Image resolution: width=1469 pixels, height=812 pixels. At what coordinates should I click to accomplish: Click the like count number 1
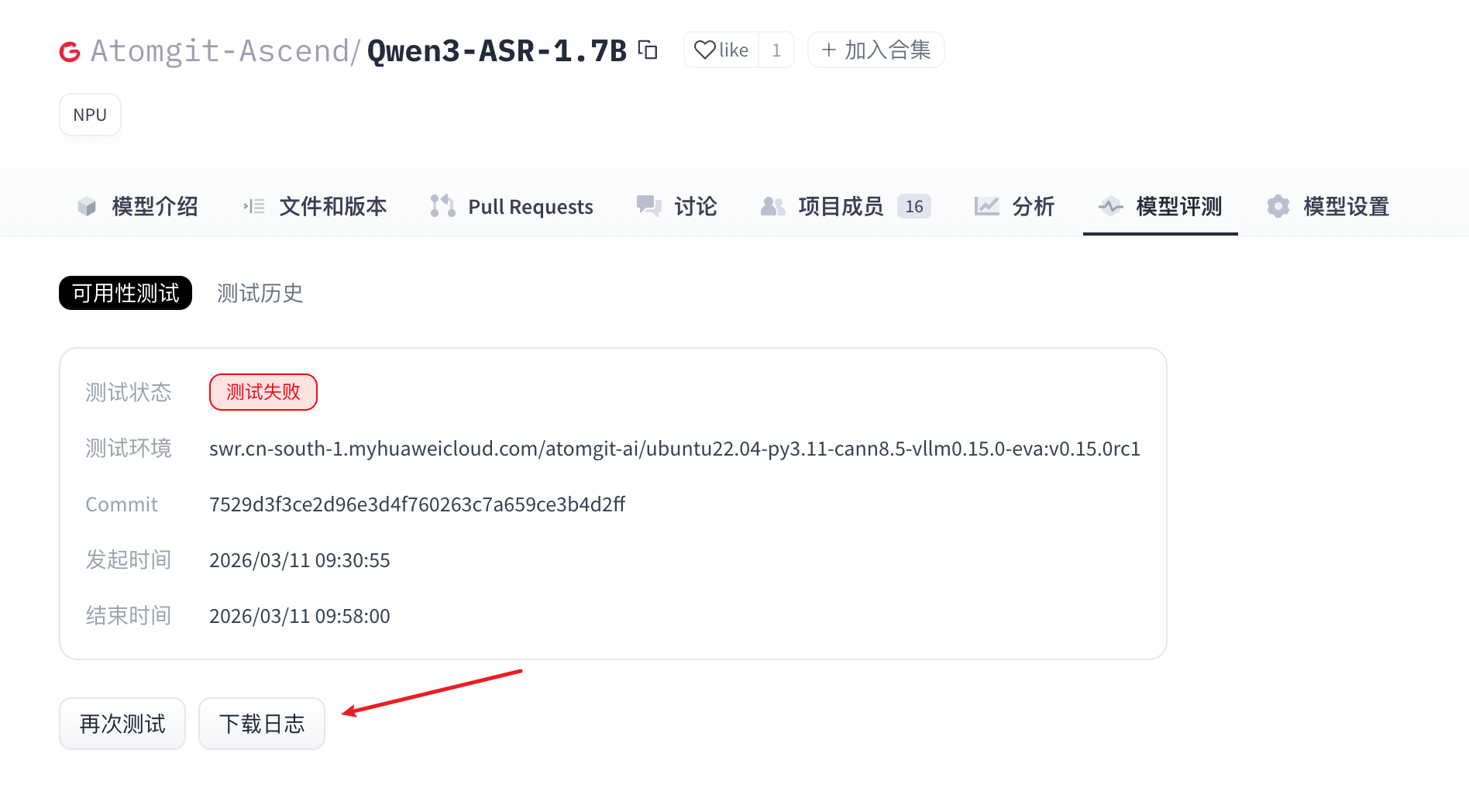click(x=776, y=50)
